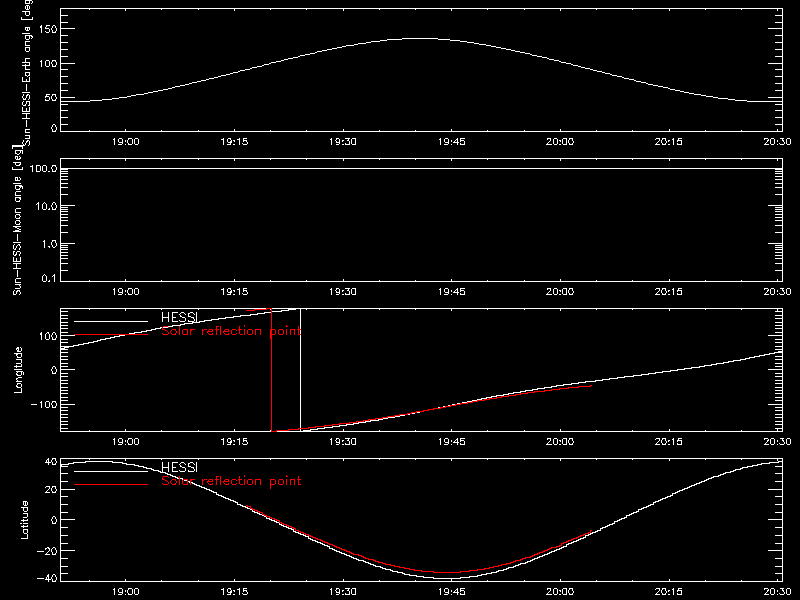Viewport: 800px width, 600px height.
Task: Click 19:00 time label under Earth angle plot
Action: tap(126, 142)
